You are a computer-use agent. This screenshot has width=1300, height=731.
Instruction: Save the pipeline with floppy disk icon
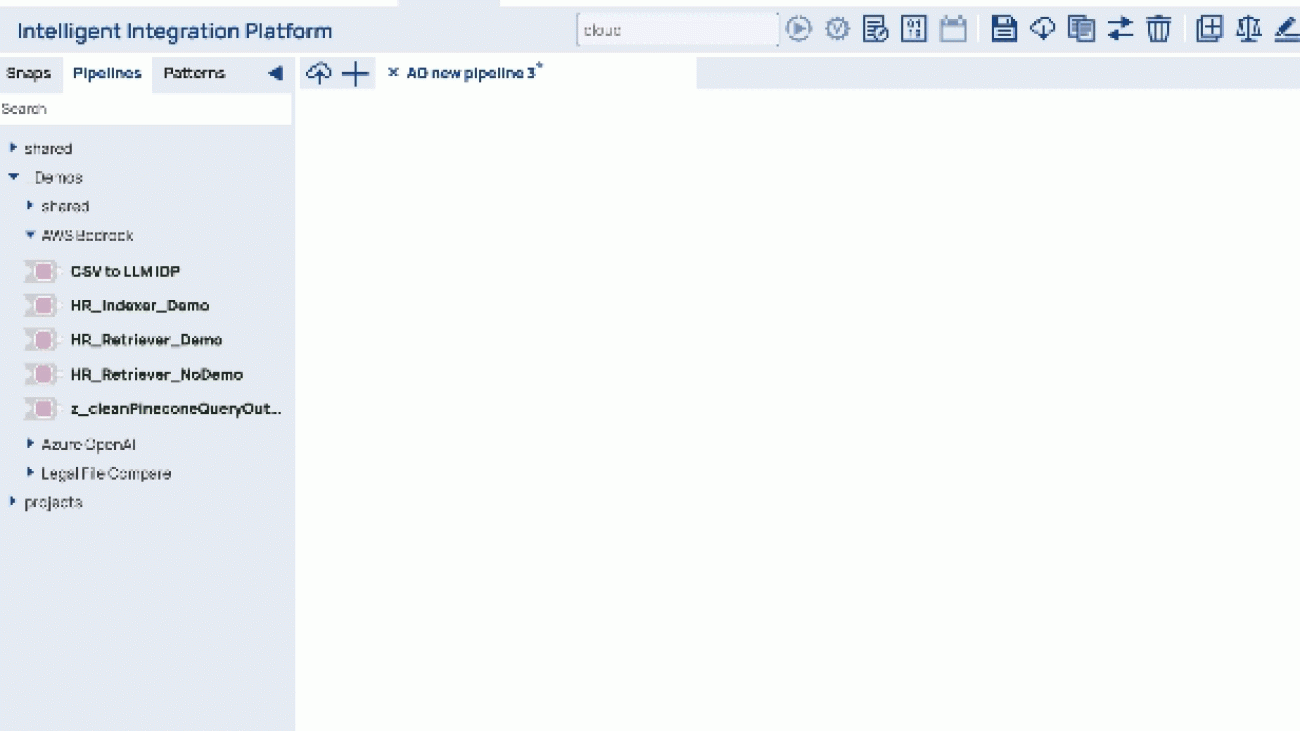pos(1004,29)
